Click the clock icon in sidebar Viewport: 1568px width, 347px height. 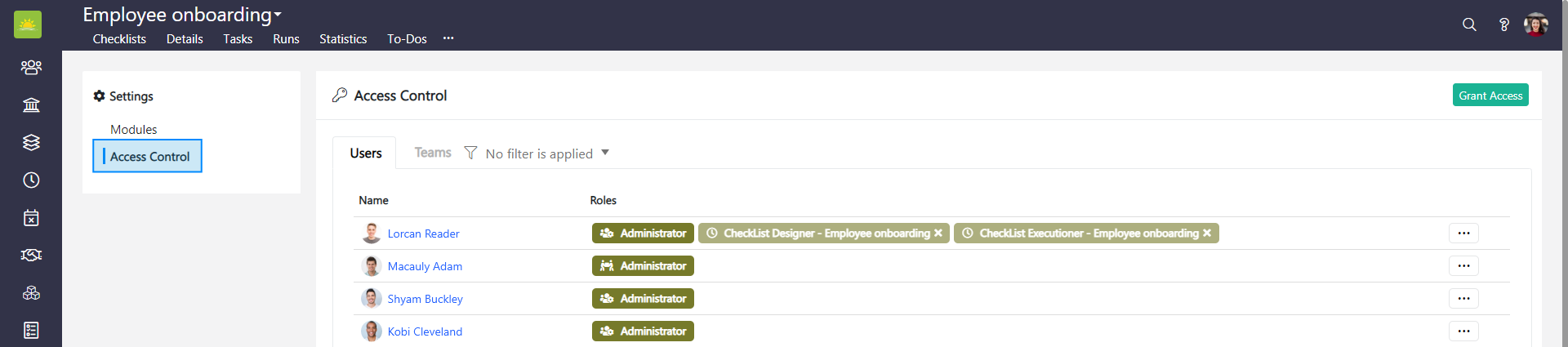click(x=31, y=180)
